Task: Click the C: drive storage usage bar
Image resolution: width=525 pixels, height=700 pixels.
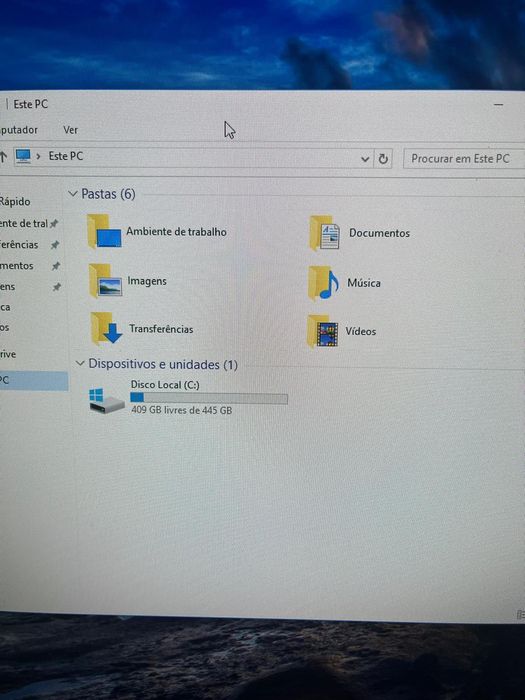Action: pyautogui.click(x=209, y=398)
